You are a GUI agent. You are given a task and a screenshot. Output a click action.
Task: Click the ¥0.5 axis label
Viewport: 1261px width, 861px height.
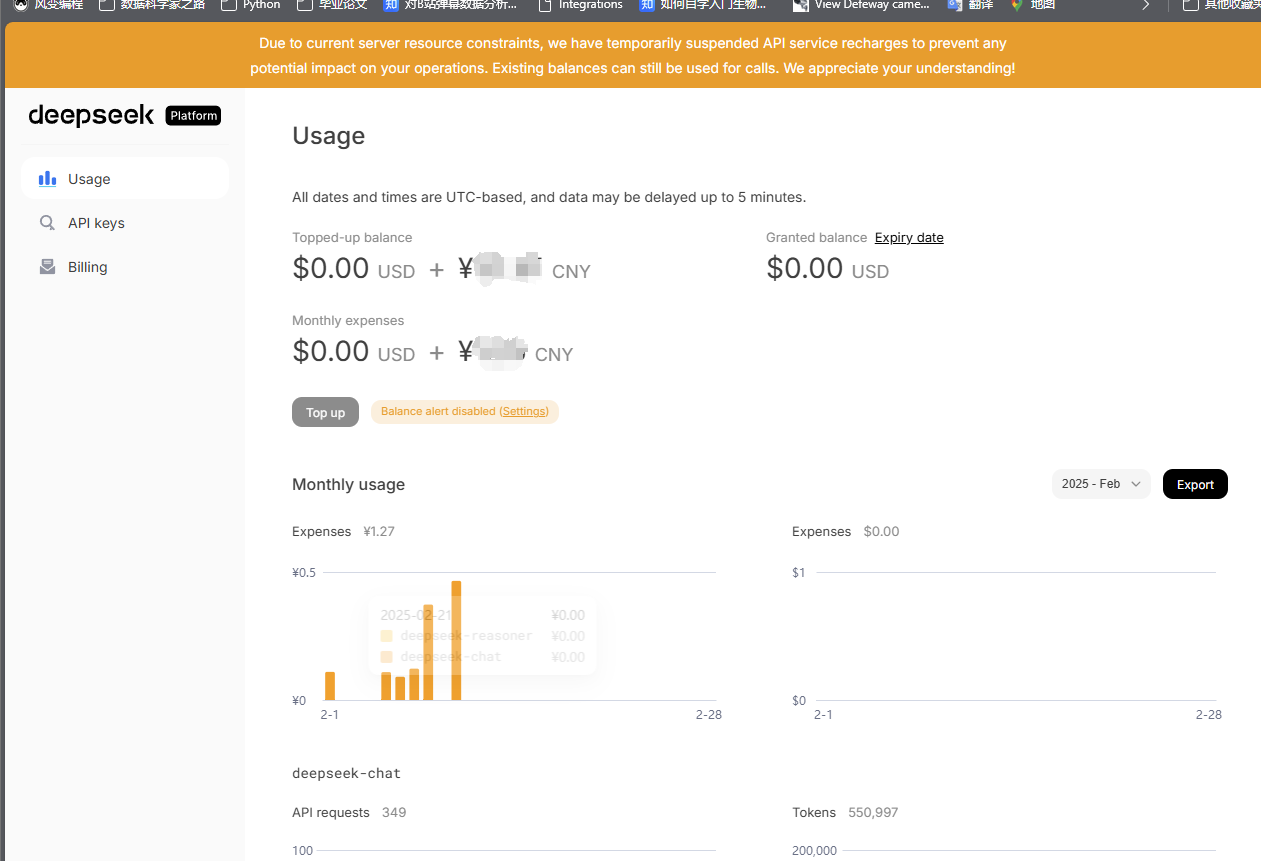(x=304, y=573)
